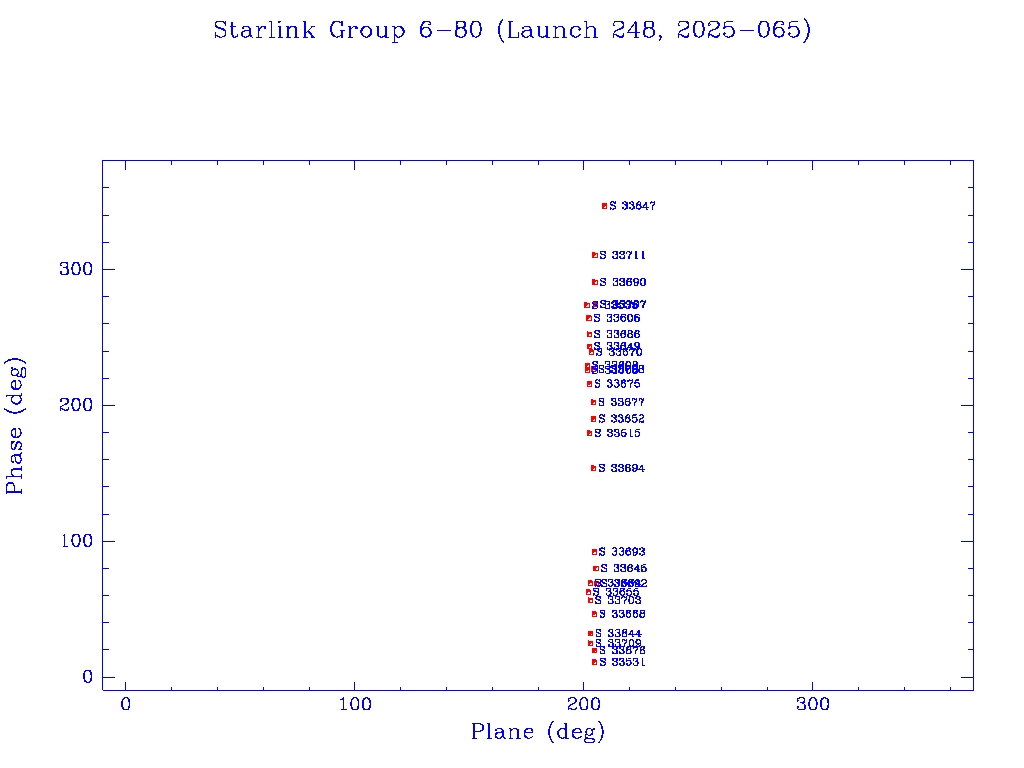Click the data label "S 33675"

617,384
